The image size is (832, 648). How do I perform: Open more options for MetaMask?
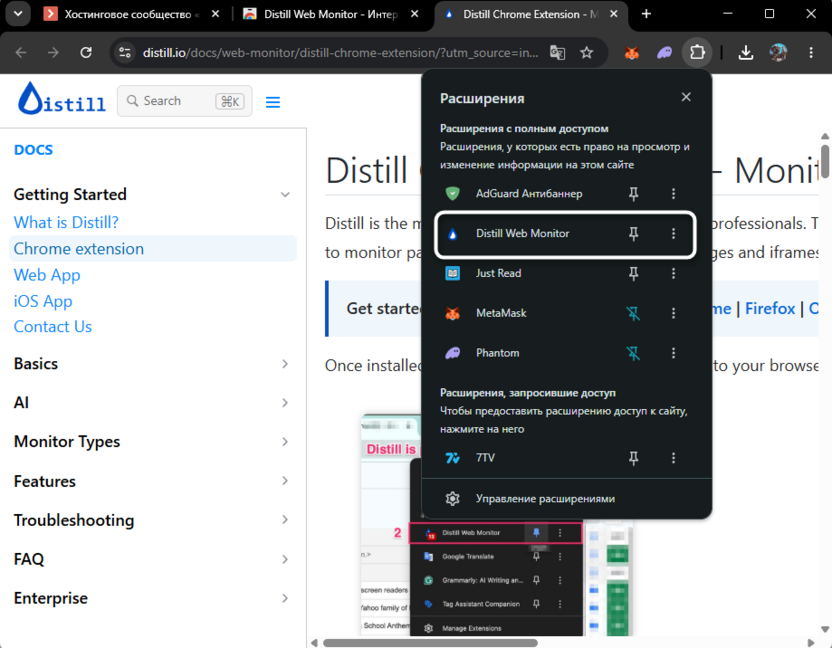(x=673, y=313)
